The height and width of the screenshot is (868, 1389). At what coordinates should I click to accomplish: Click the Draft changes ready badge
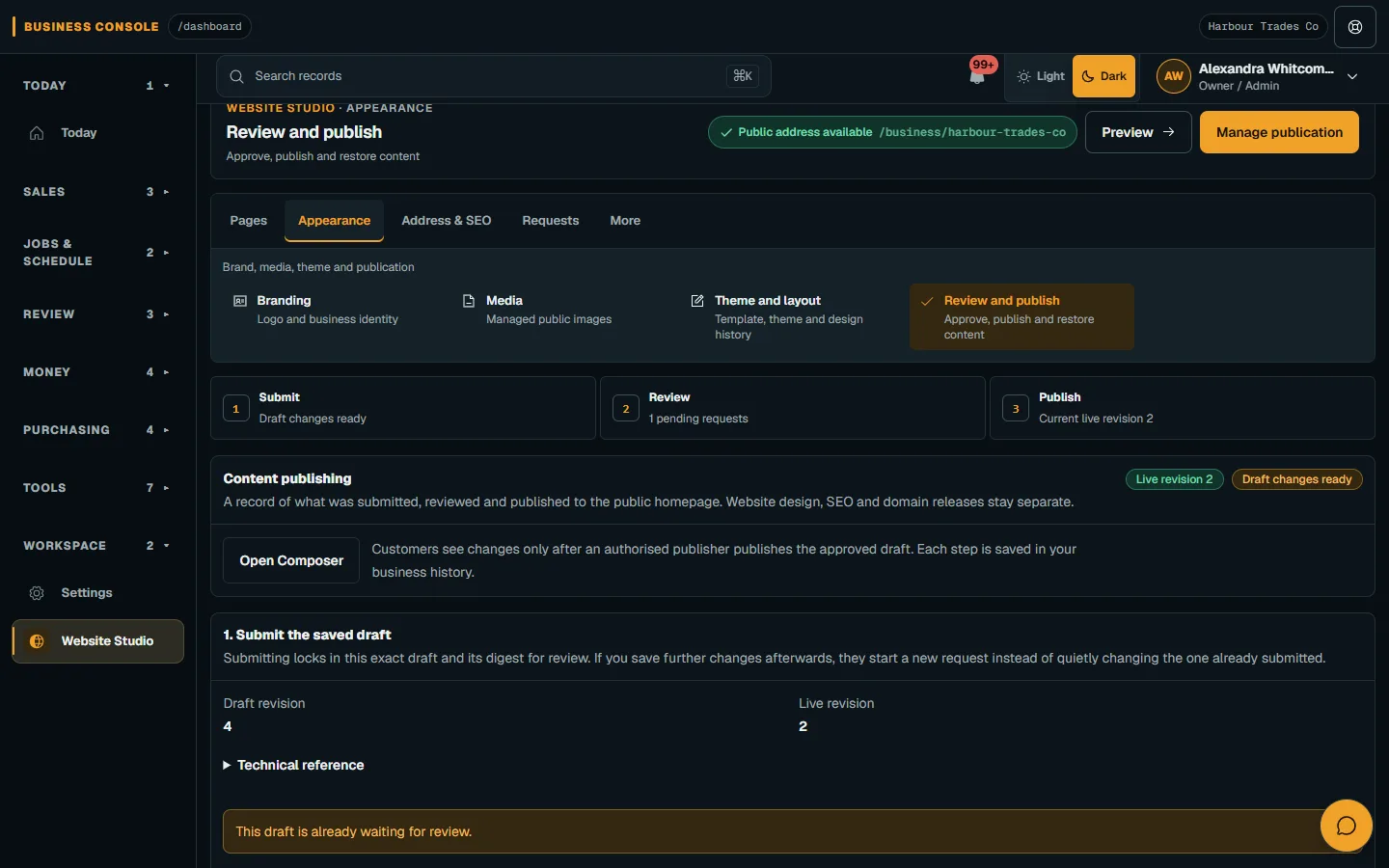(1297, 479)
